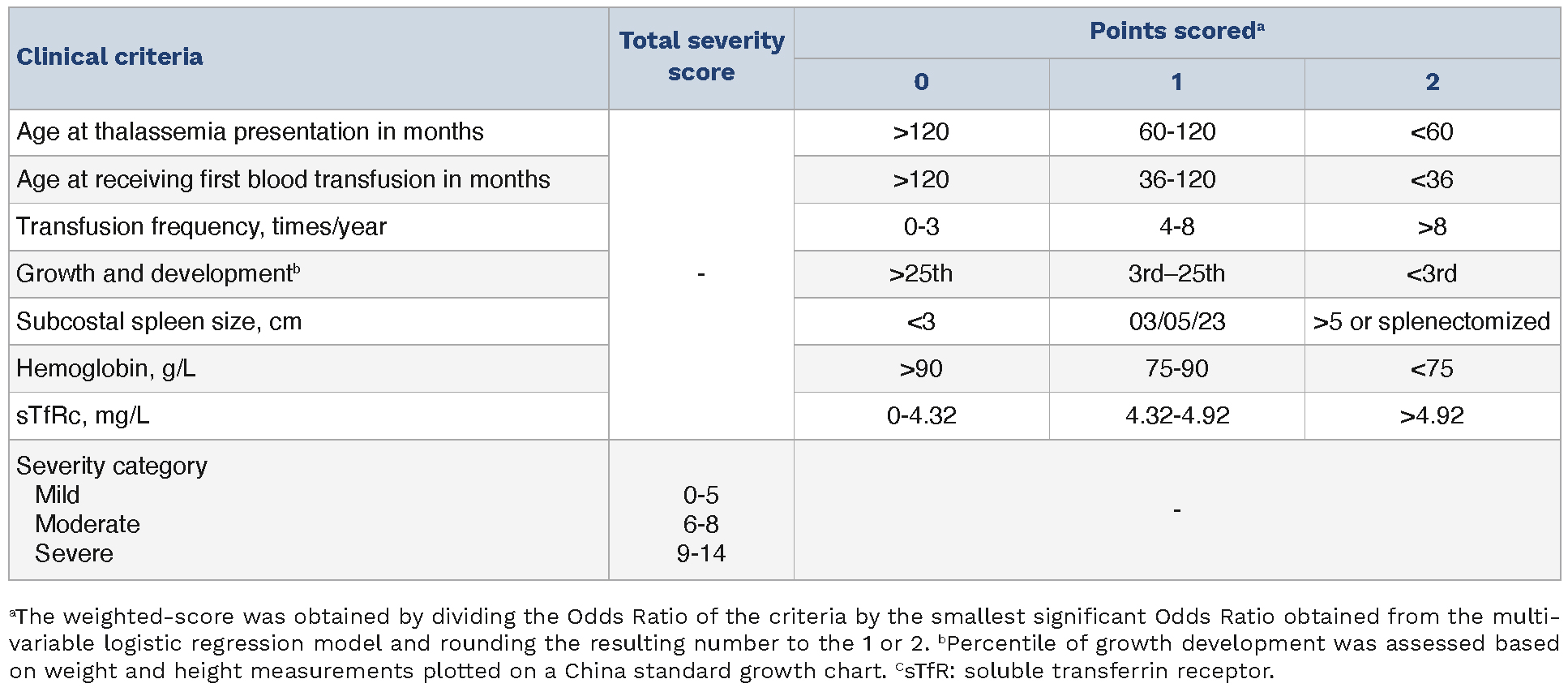1568x692 pixels.
Task: Click 'Transfusion frequency, times/year' row label
Action: tap(201, 226)
